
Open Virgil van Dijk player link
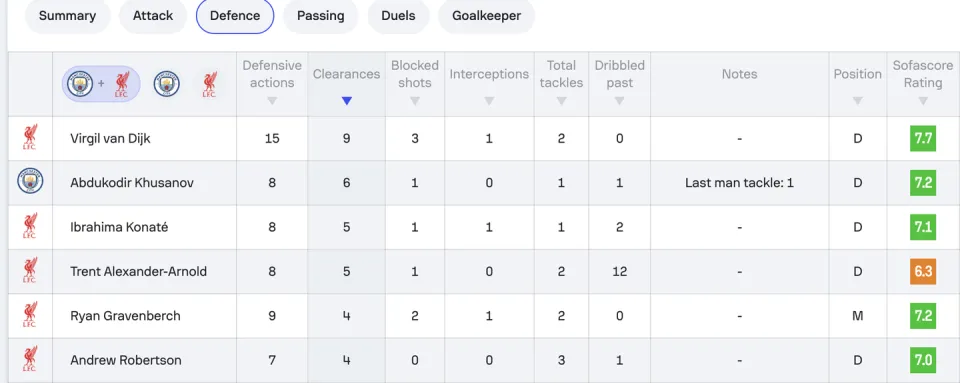(110, 138)
